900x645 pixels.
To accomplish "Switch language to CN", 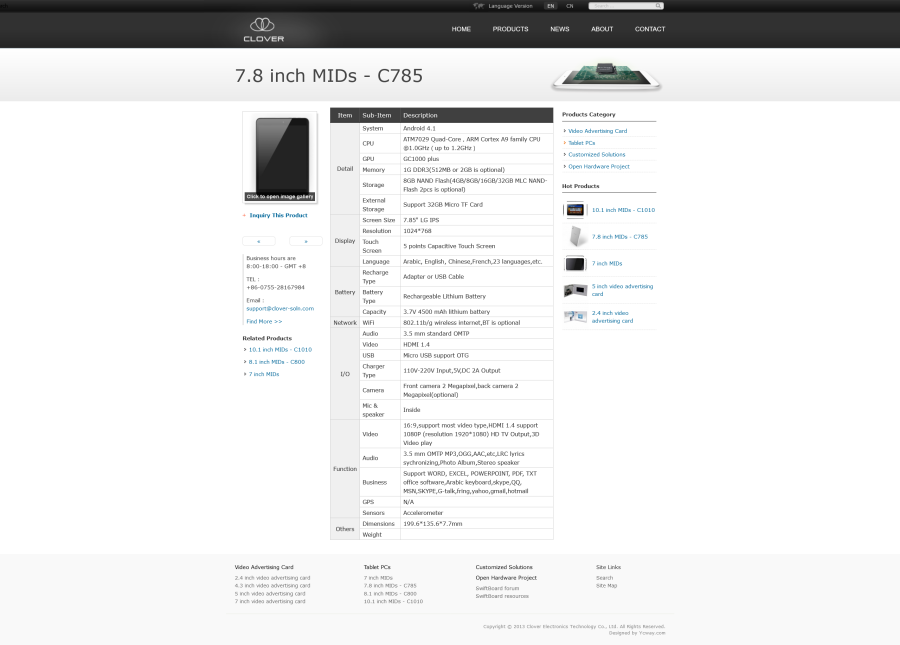I will click(x=570, y=6).
